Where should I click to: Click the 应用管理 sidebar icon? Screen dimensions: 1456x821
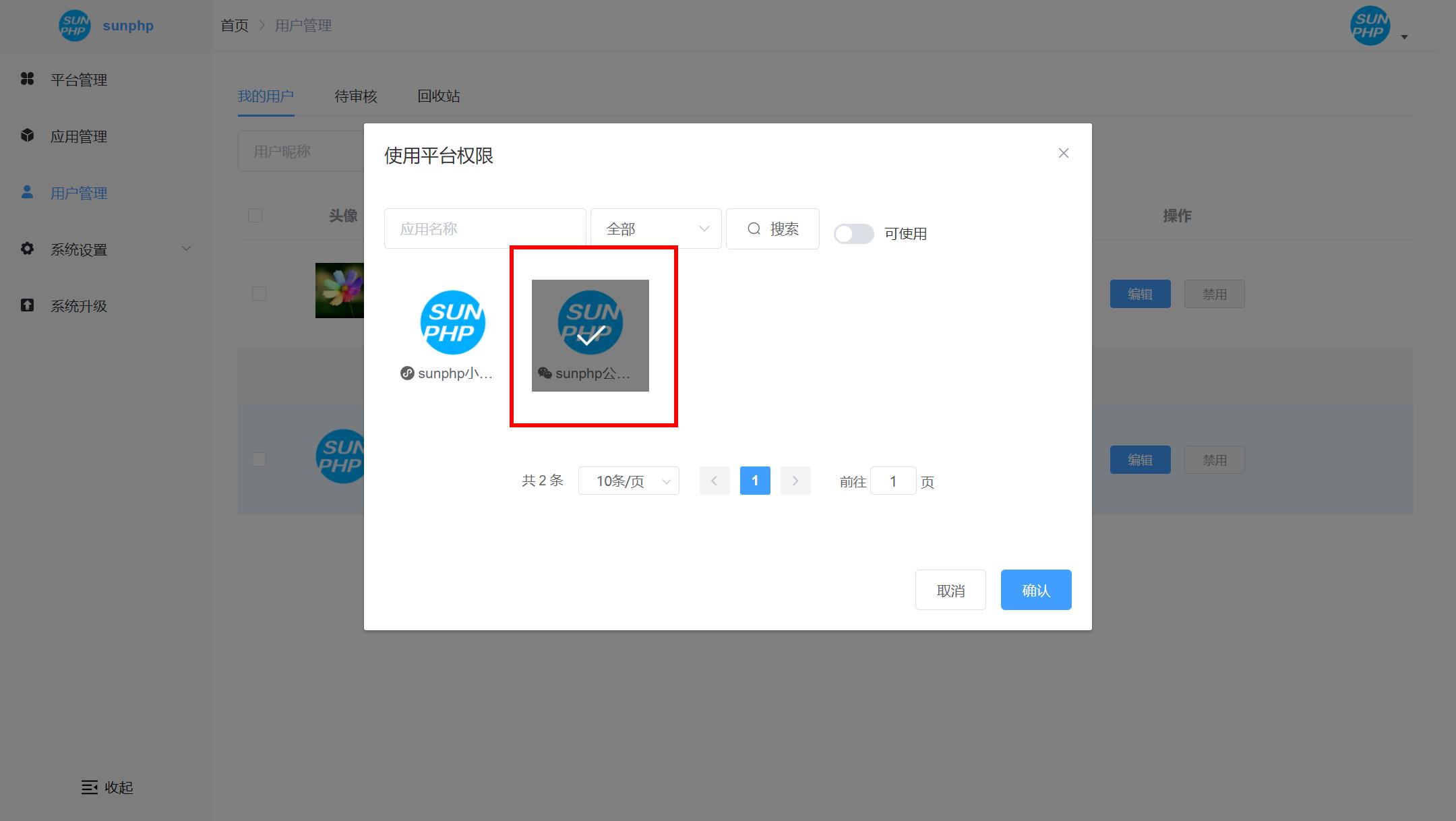(x=28, y=135)
